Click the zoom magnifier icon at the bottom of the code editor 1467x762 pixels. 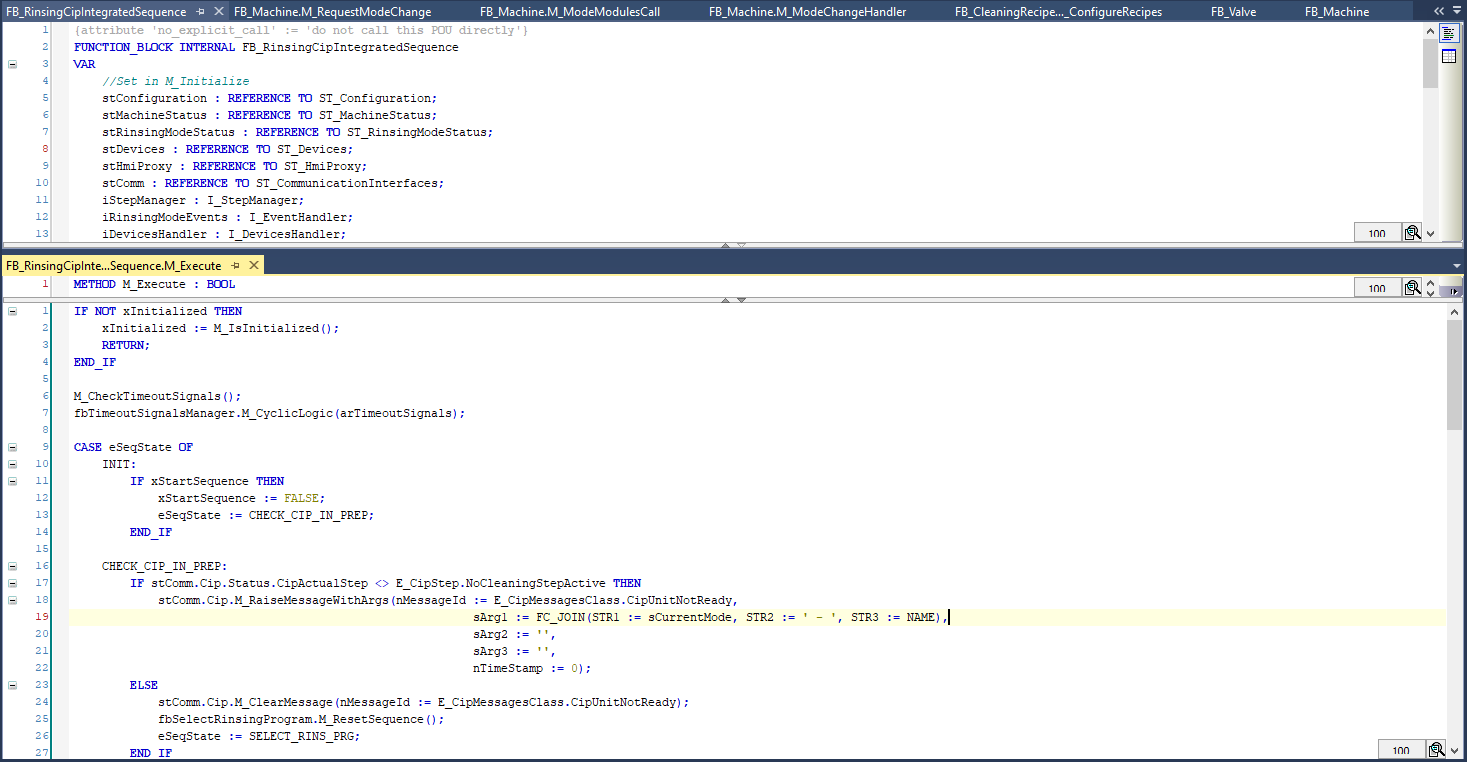tap(1436, 750)
